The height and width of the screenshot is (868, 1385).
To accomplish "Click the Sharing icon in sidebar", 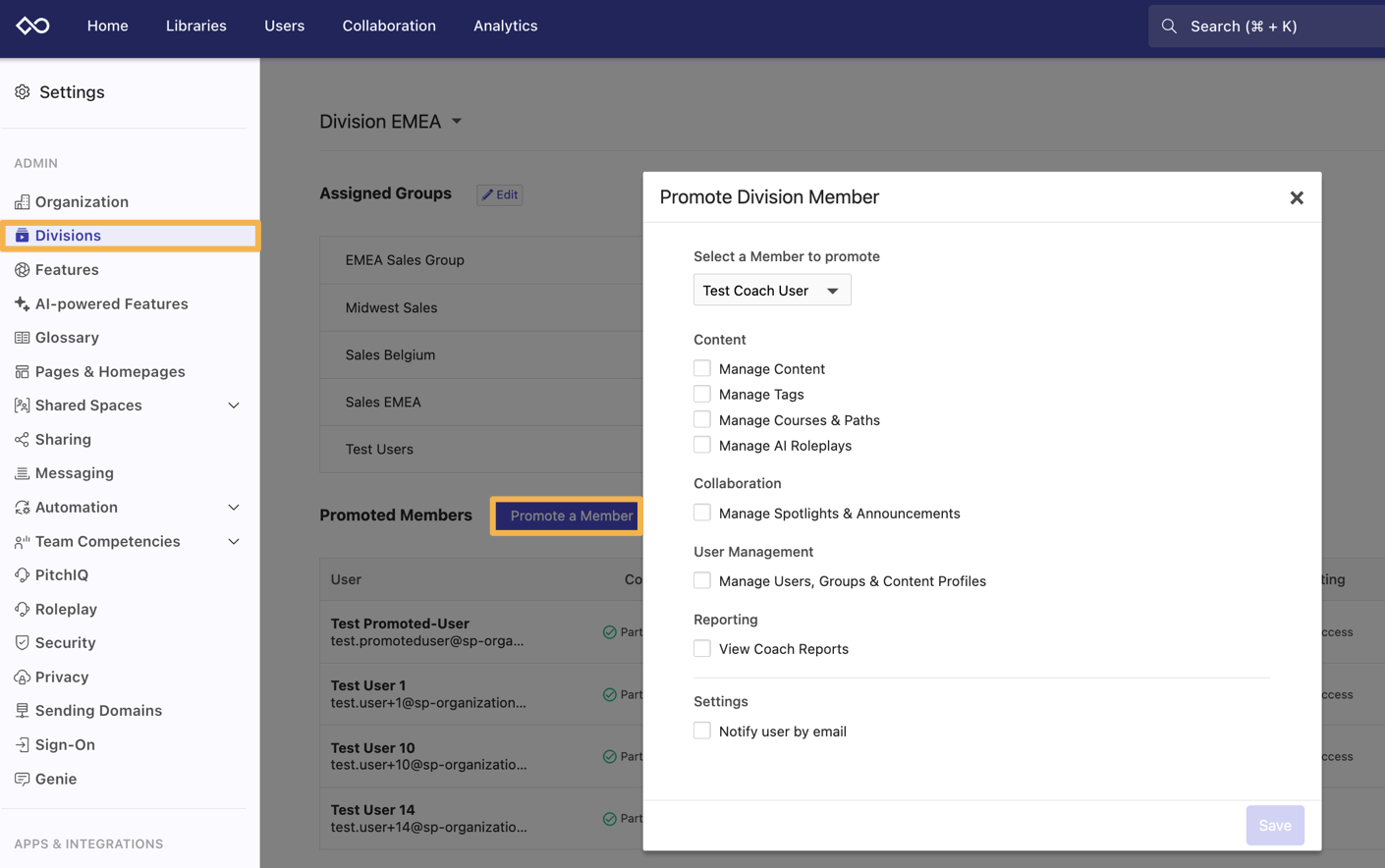I will pos(22,440).
